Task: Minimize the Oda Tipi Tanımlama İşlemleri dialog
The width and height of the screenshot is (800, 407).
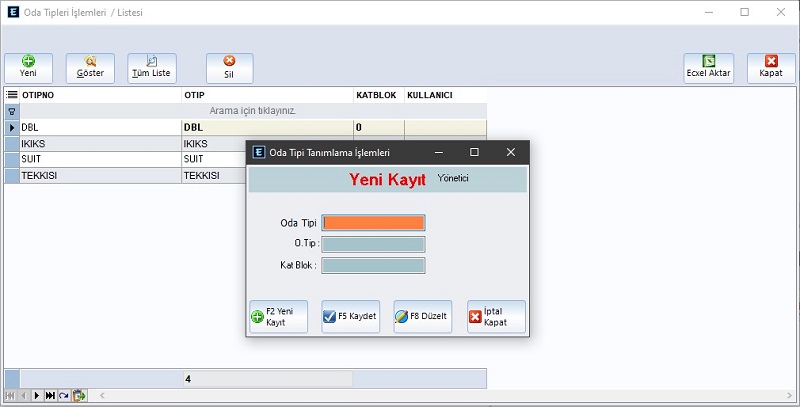Action: click(439, 152)
